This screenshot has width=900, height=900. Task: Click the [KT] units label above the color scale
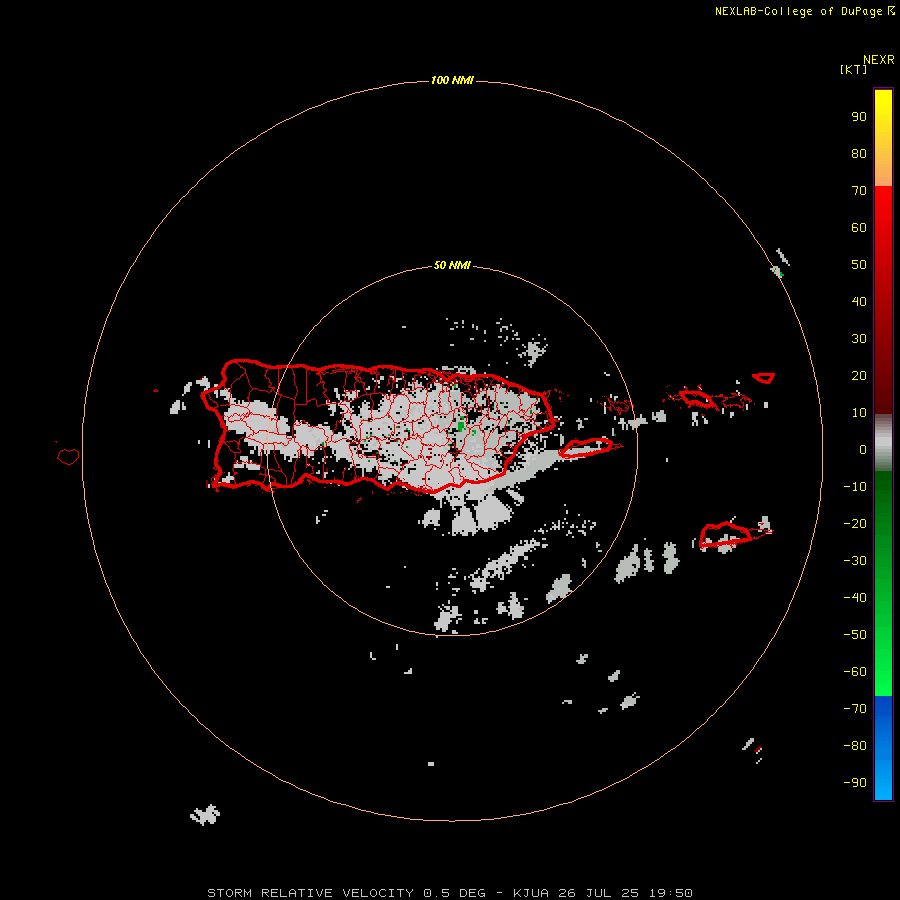[853, 70]
